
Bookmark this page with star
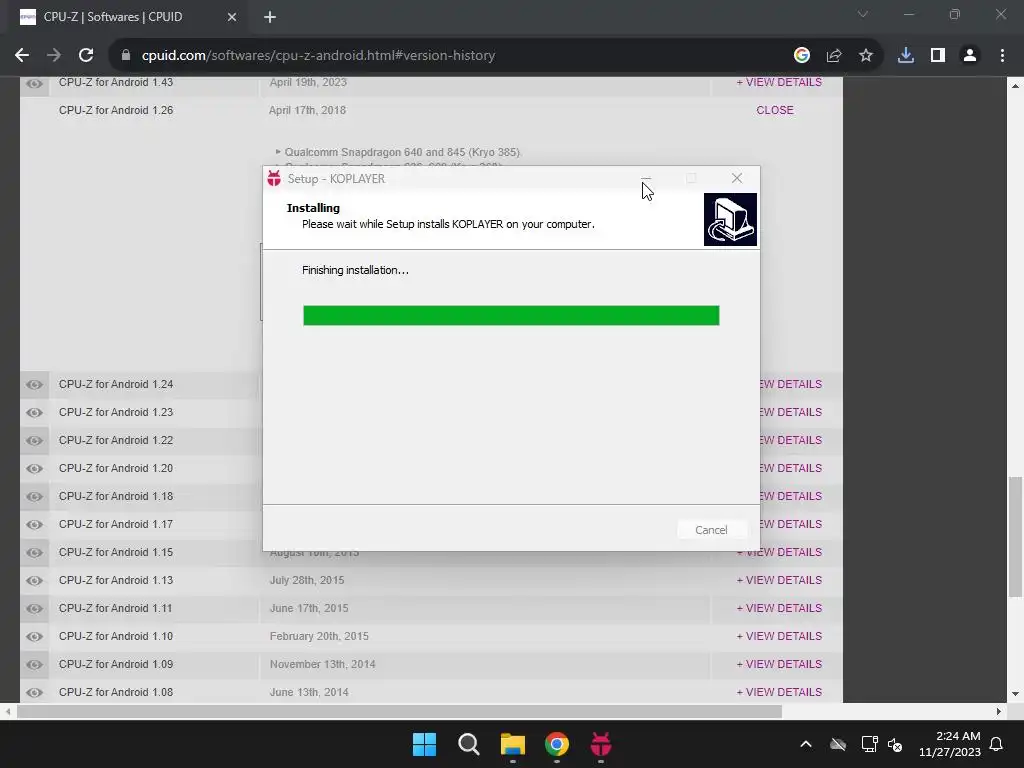[866, 56]
